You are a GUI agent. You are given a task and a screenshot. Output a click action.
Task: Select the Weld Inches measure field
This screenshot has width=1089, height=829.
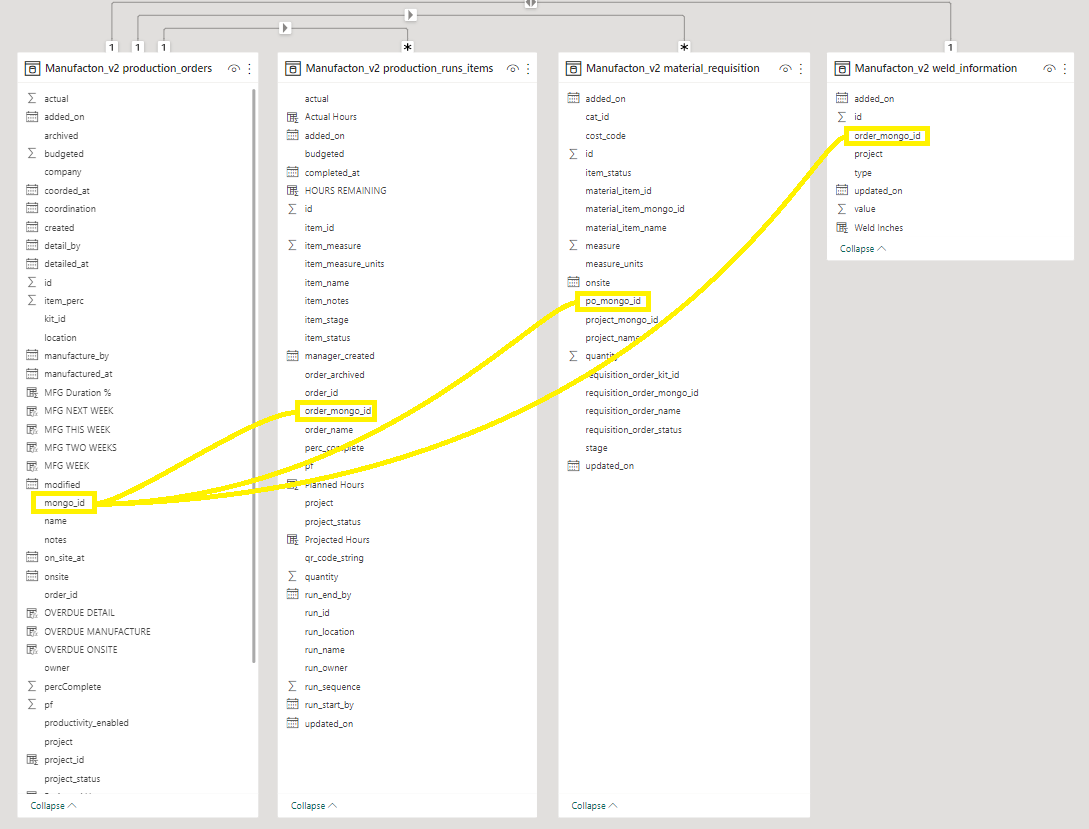tap(878, 228)
